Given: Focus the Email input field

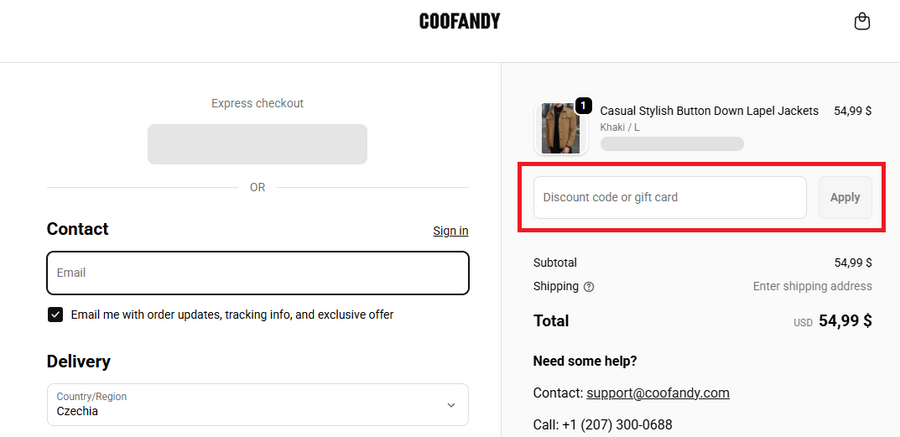Looking at the screenshot, I should point(257,272).
